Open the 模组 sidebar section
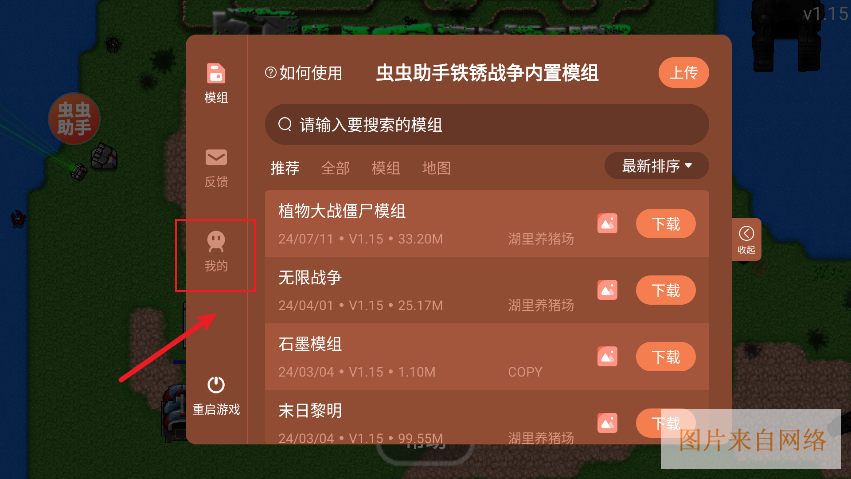Viewport: 851px width, 479px height. [216, 83]
